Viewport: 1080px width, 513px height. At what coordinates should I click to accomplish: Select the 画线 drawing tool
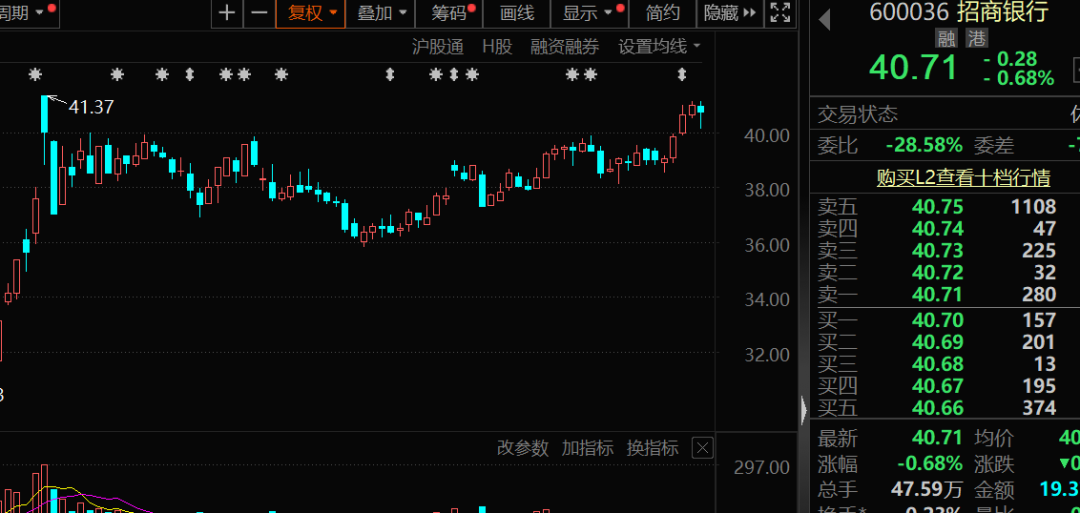517,13
